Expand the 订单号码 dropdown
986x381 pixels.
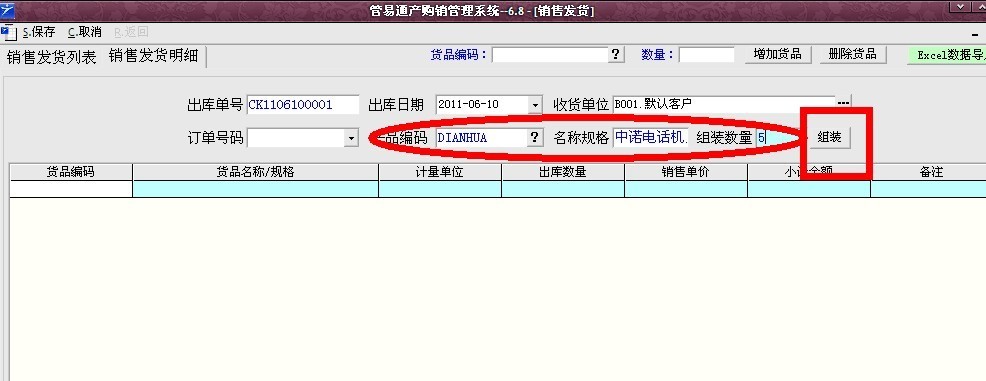352,138
